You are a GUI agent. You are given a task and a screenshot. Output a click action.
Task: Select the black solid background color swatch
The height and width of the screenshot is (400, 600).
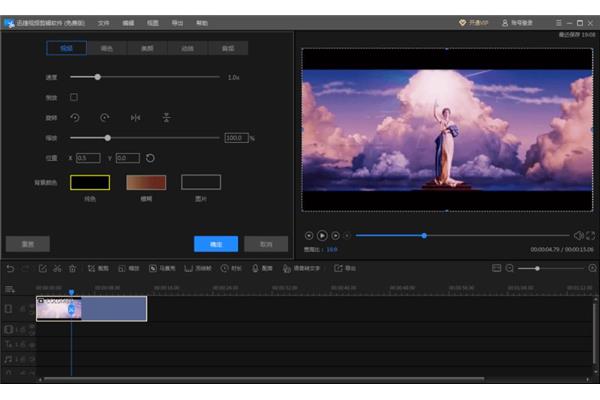(x=90, y=182)
